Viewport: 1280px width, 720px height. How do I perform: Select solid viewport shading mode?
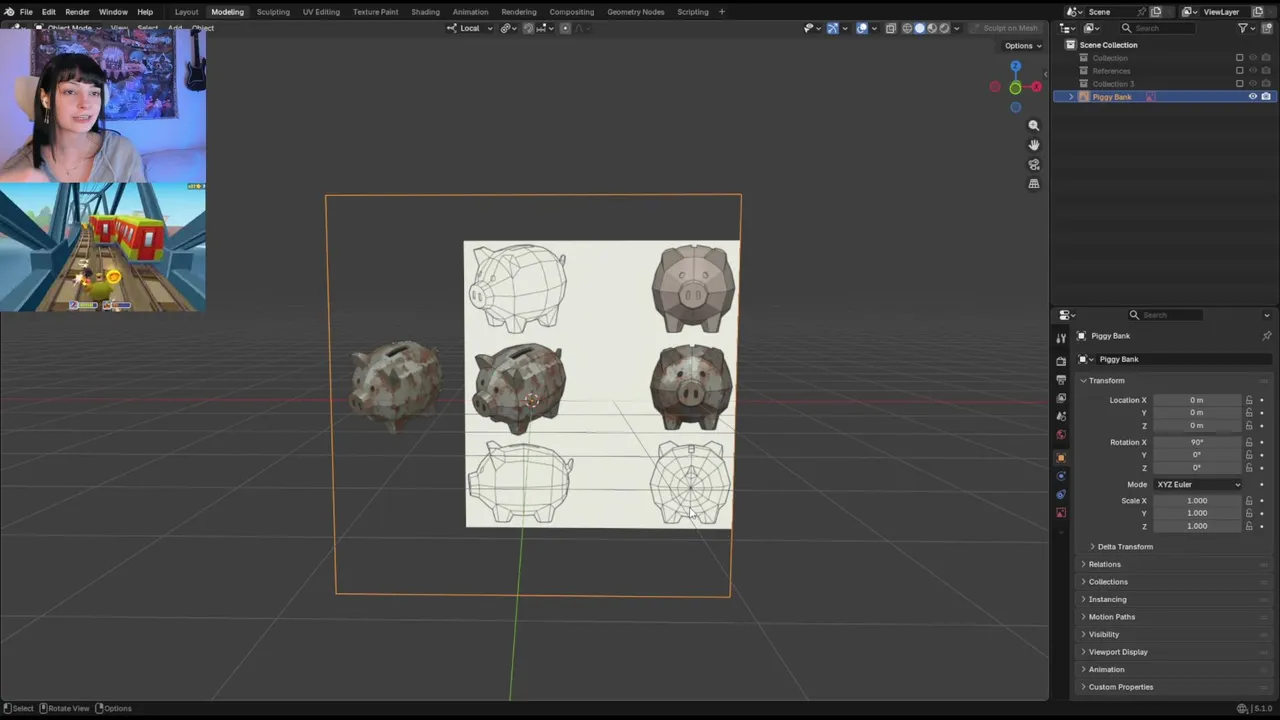pyautogui.click(x=920, y=28)
